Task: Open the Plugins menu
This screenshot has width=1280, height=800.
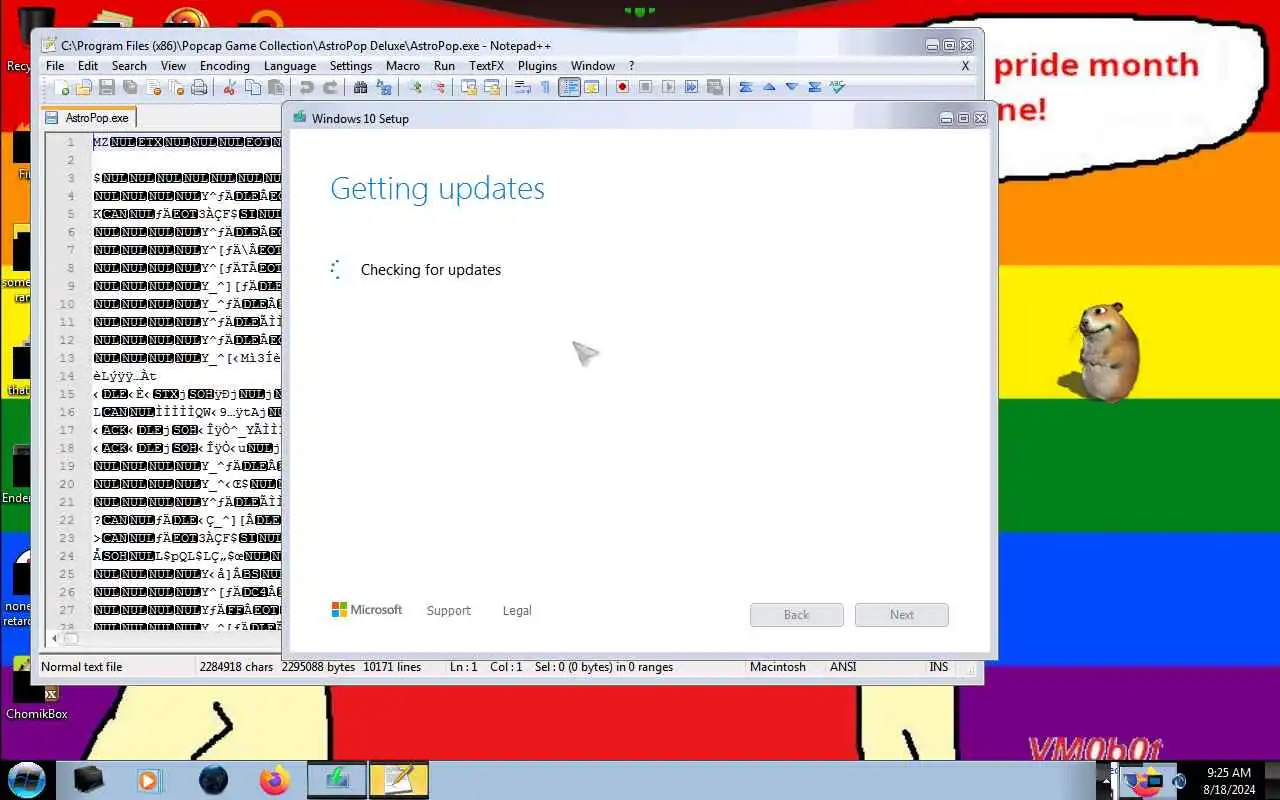Action: (537, 66)
